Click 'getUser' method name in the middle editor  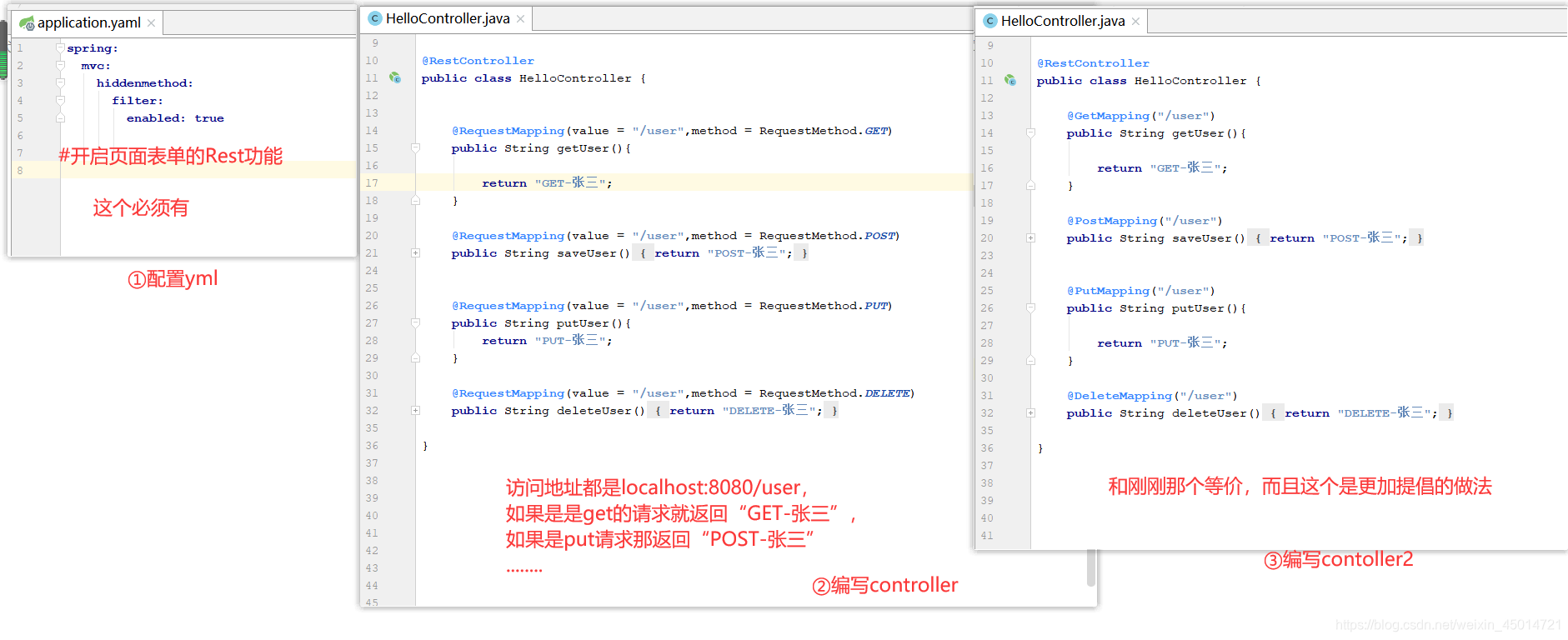point(583,148)
